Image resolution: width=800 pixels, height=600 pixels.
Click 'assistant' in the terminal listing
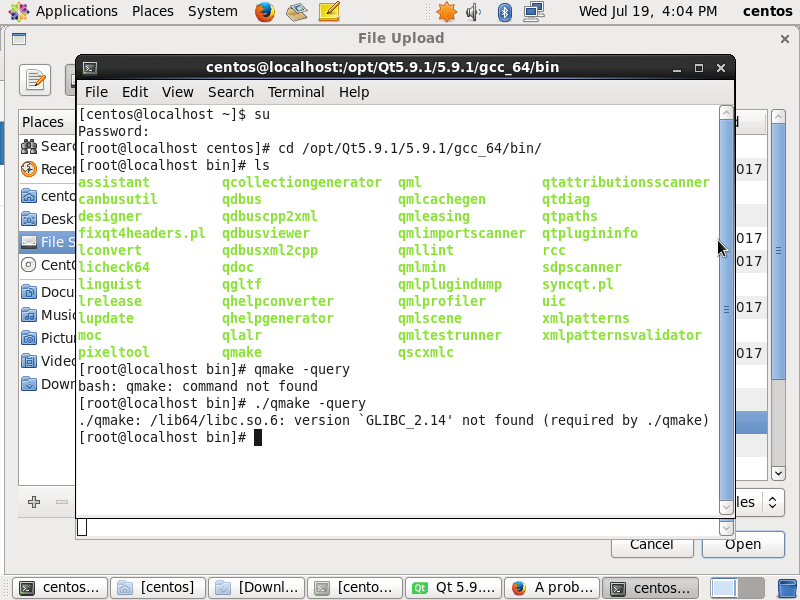pos(114,183)
